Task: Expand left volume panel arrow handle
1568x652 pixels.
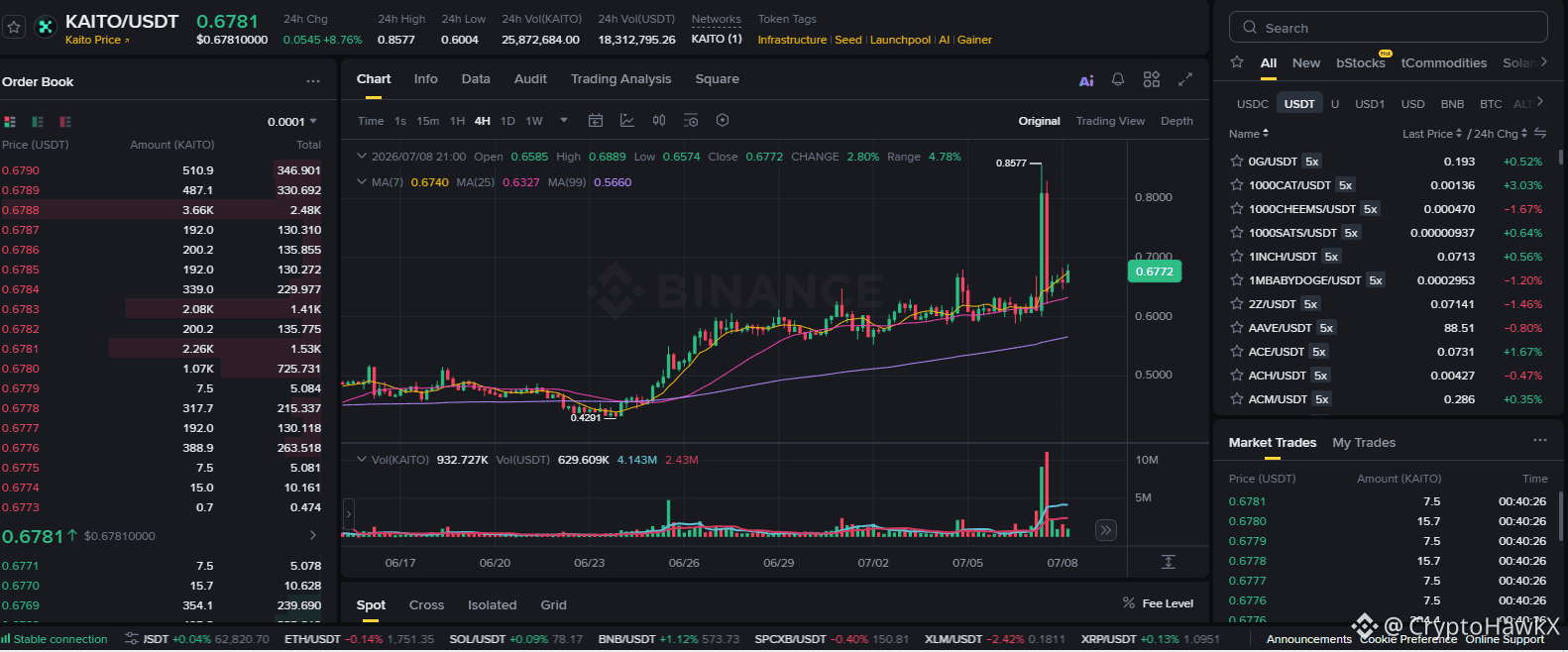Action: (349, 514)
